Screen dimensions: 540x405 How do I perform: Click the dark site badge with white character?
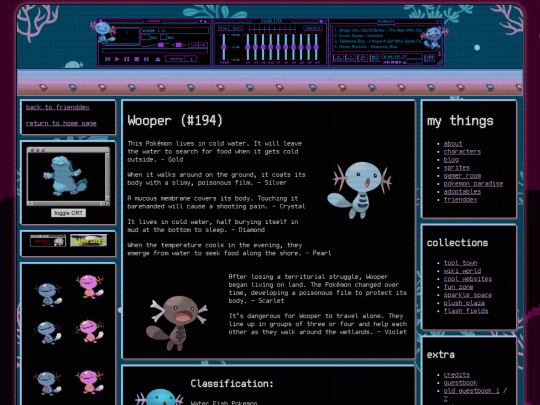pyautogui.click(x=48, y=241)
